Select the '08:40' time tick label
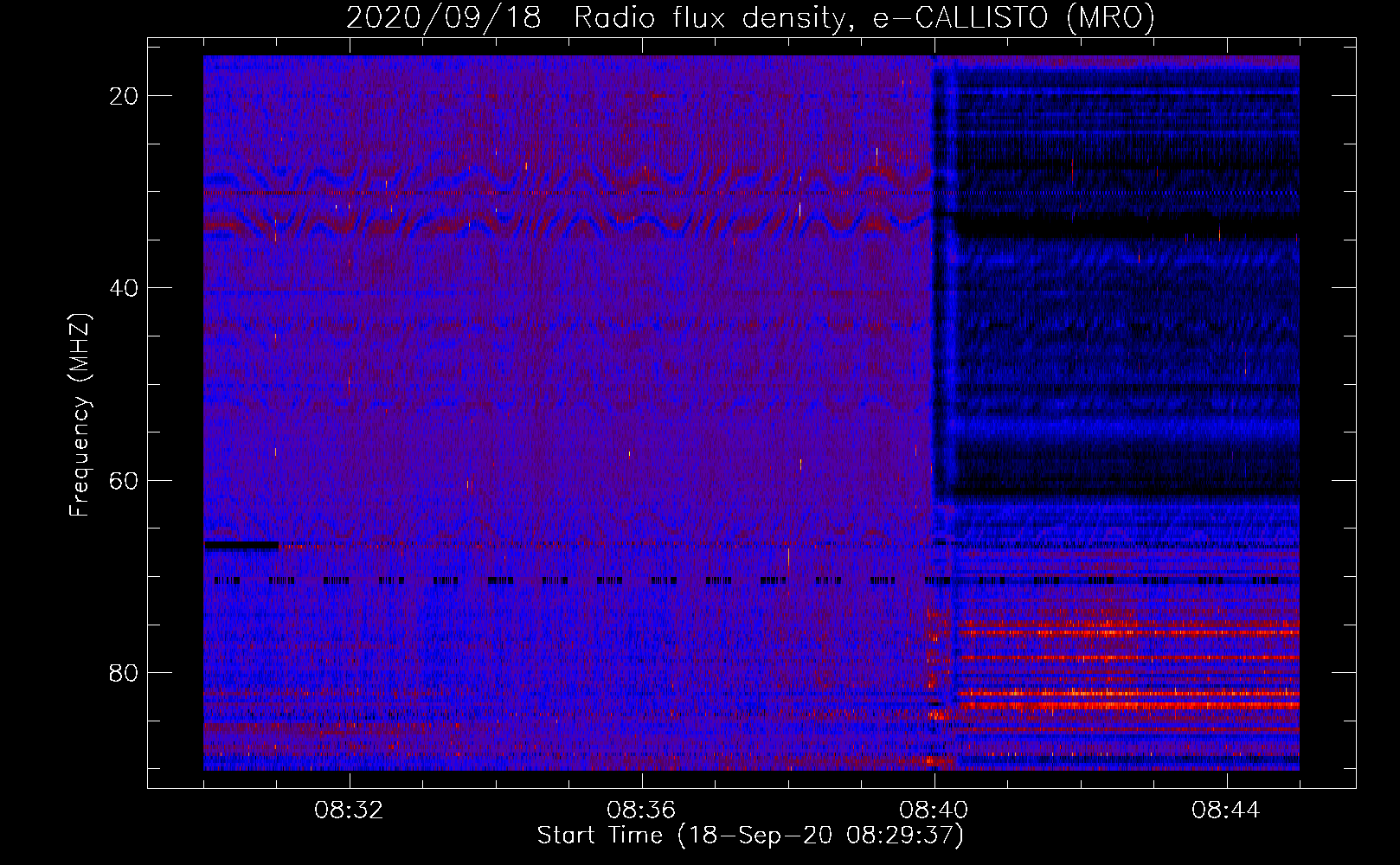Screen dimensions: 1400x865 point(934,811)
